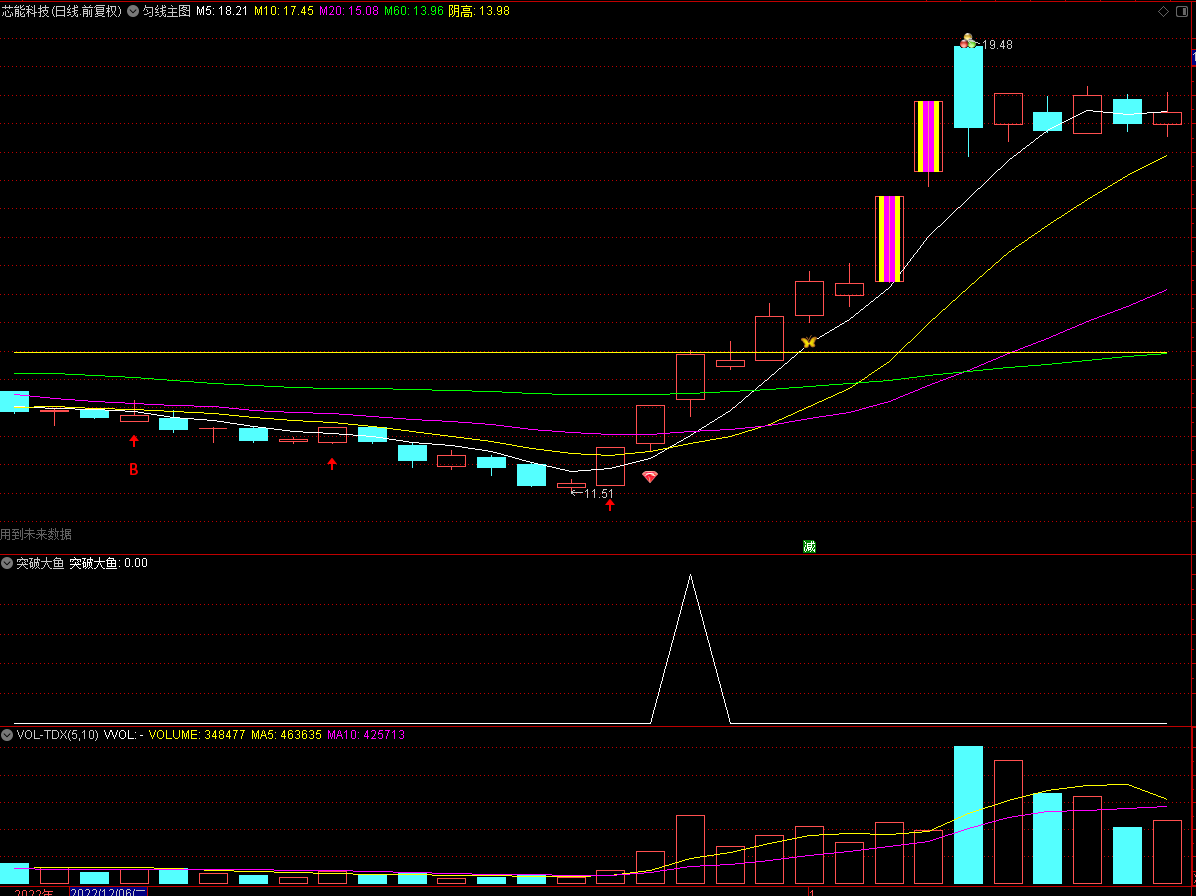Viewport: 1196px width, 896px height.
Task: Click the 用到未来数据 warning text
Action: tap(36, 535)
